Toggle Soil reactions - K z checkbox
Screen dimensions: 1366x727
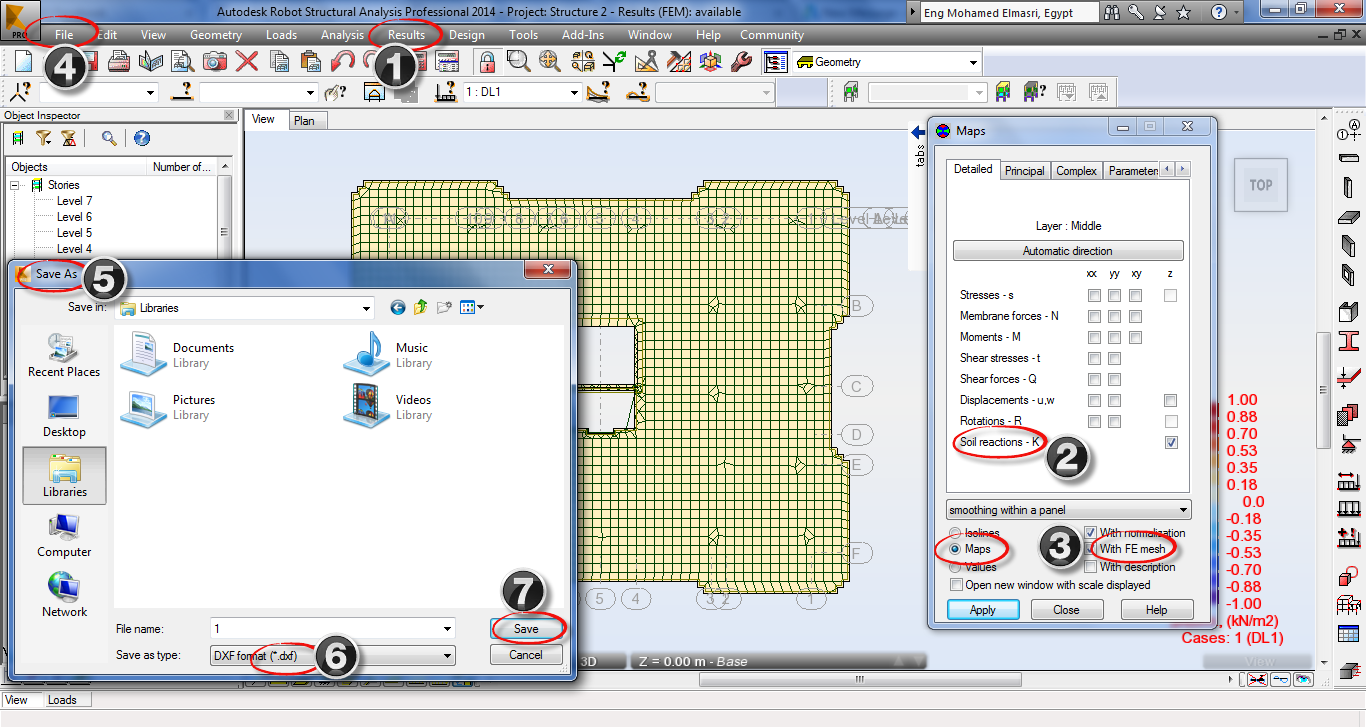point(1171,442)
